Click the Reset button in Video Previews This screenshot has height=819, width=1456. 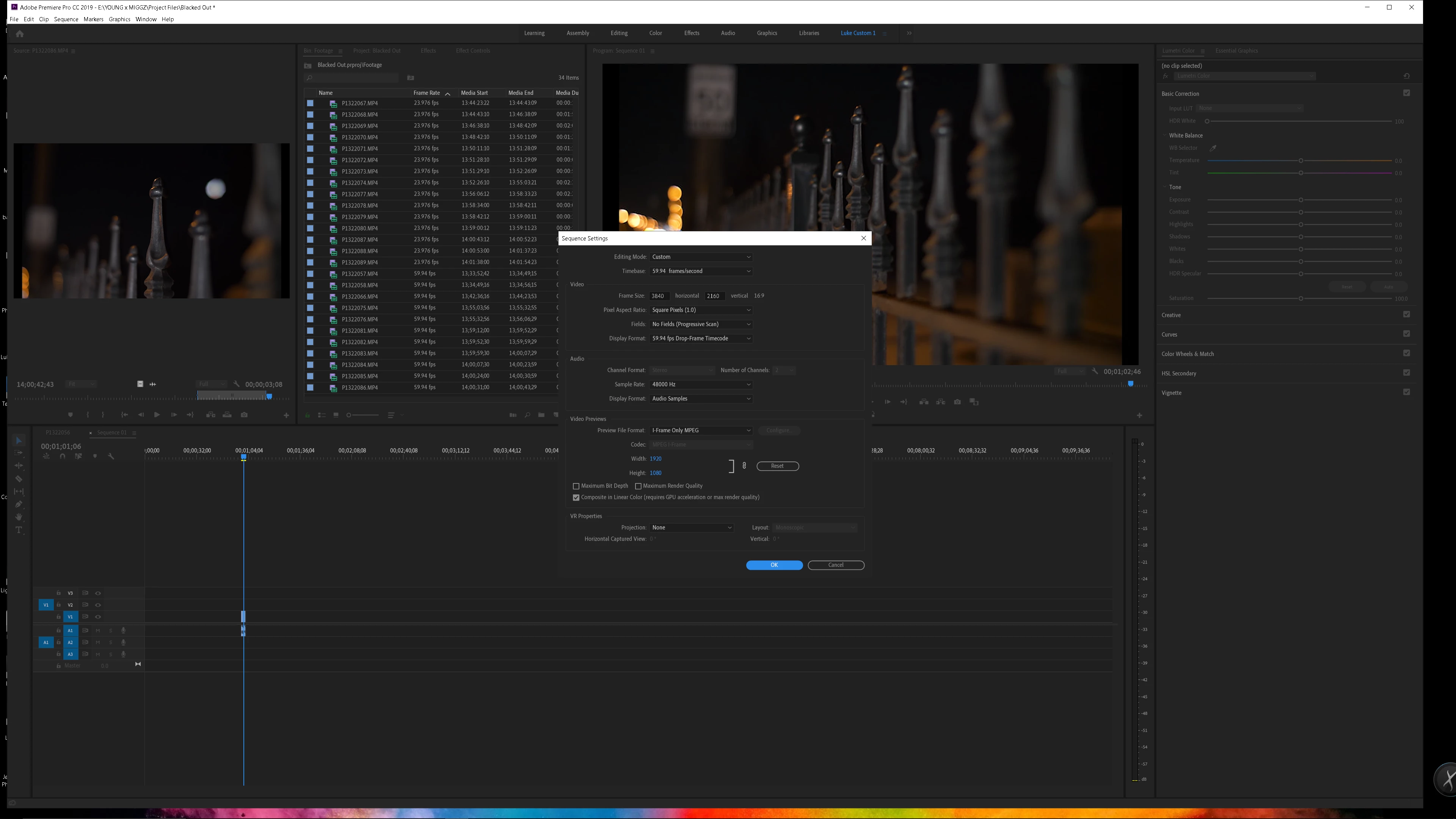(777, 466)
